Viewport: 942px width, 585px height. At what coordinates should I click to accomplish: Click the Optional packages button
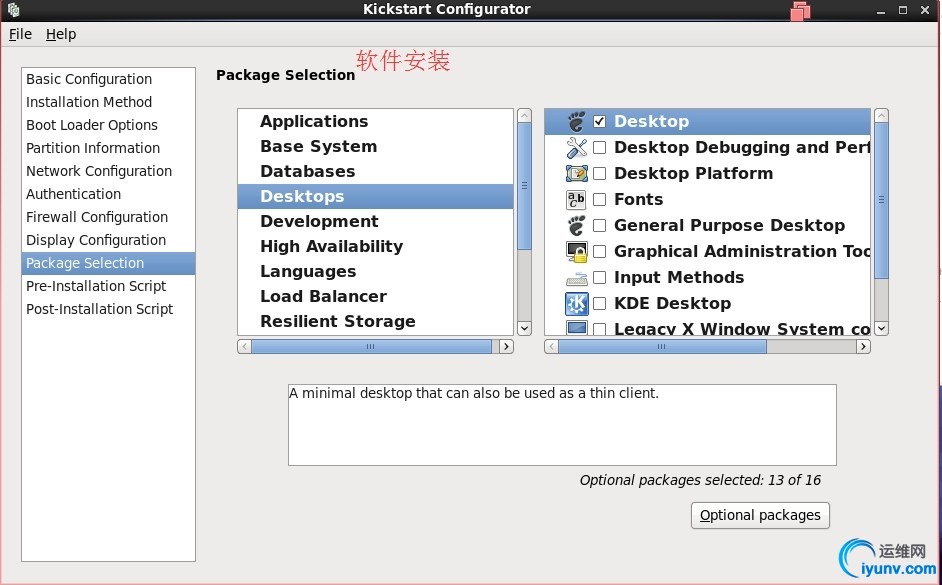tap(760, 515)
